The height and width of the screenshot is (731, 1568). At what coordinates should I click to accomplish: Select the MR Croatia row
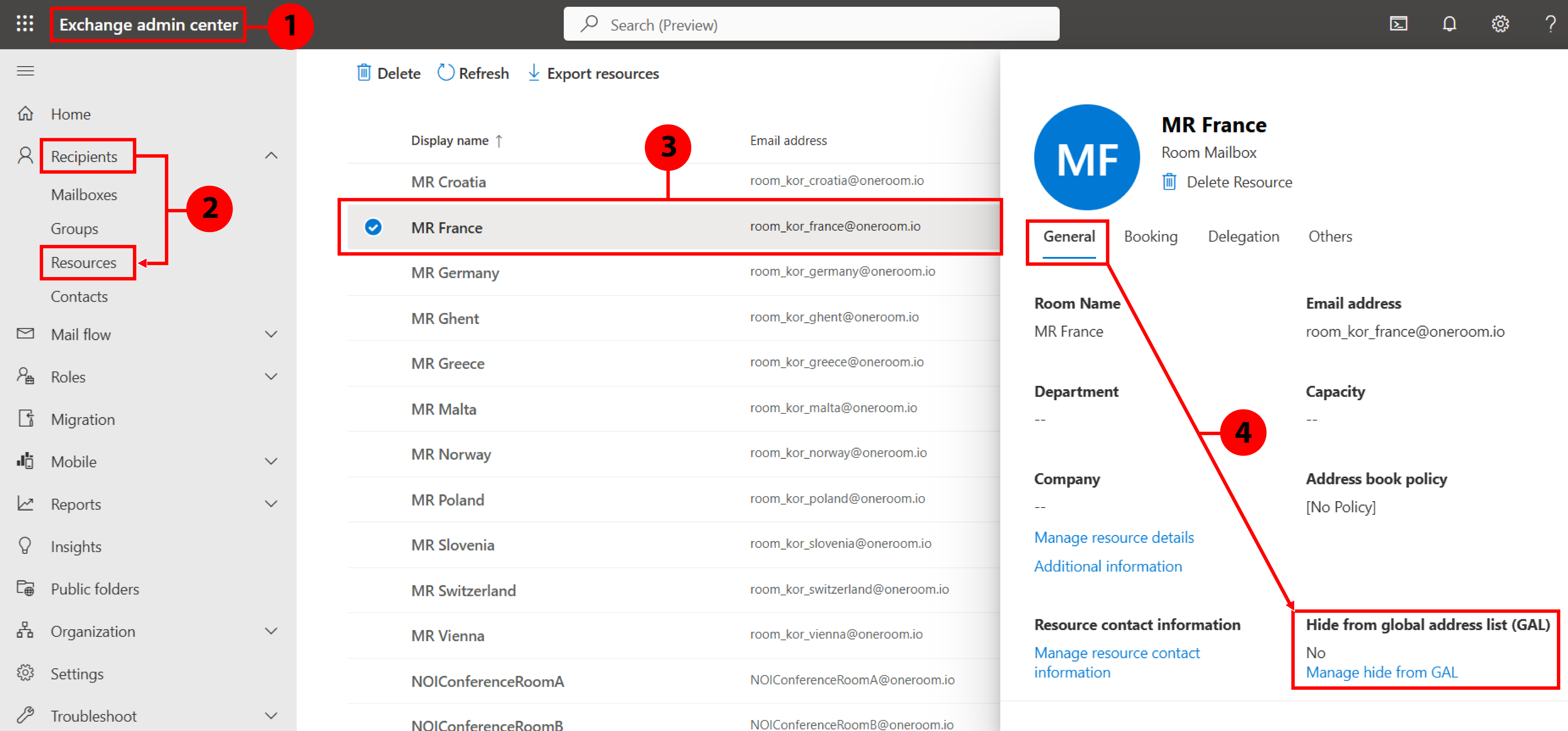tap(673, 182)
